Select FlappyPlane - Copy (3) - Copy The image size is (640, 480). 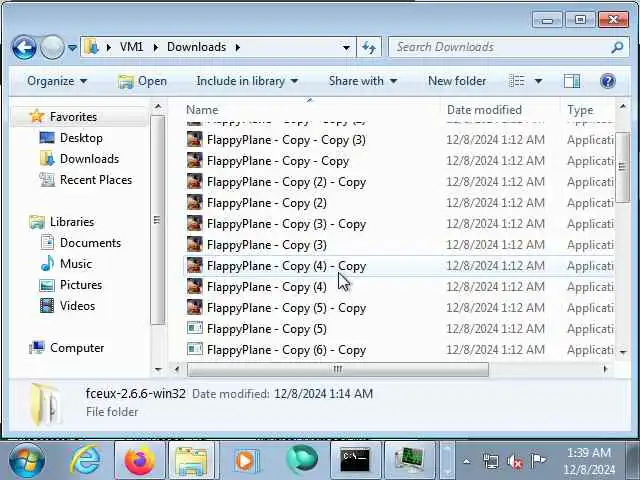[x=286, y=224]
